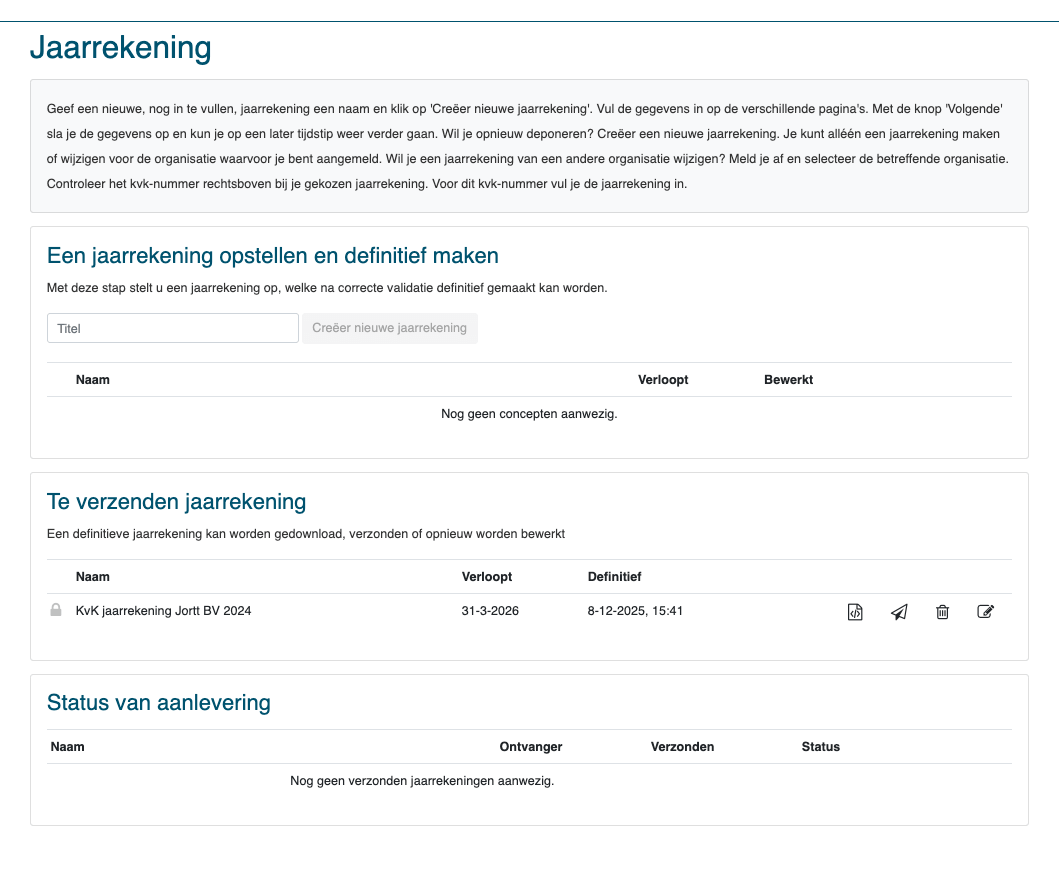Click the Naam header in concepts table

pyautogui.click(x=93, y=380)
